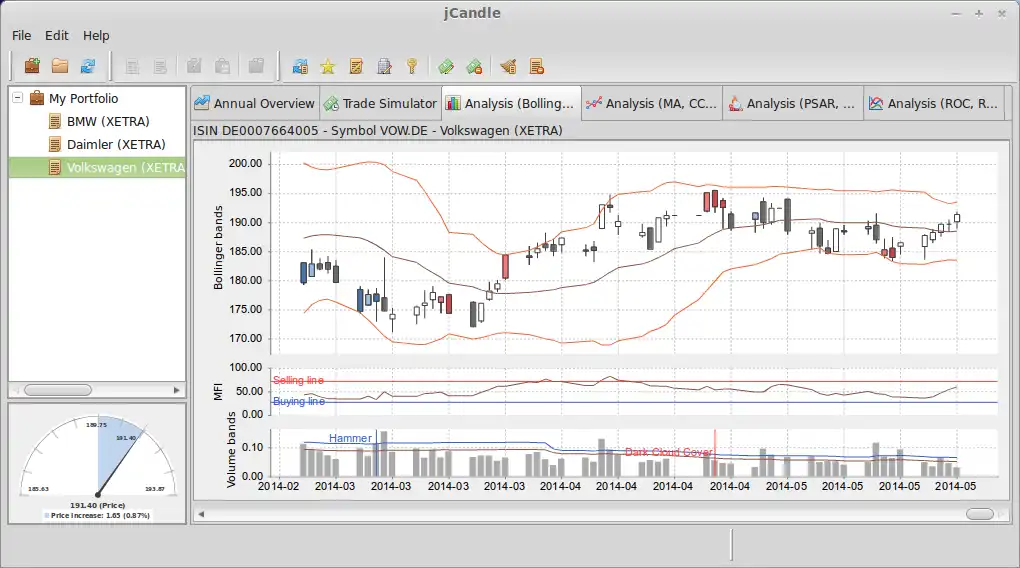Click the document icon beside Daimler (XETRA)
The image size is (1020, 568).
(55, 144)
